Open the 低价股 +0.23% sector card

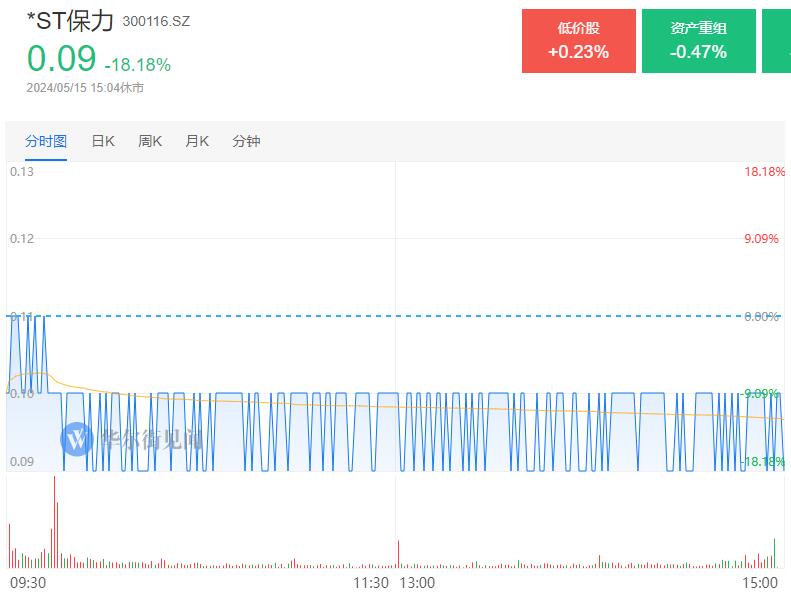pos(579,41)
